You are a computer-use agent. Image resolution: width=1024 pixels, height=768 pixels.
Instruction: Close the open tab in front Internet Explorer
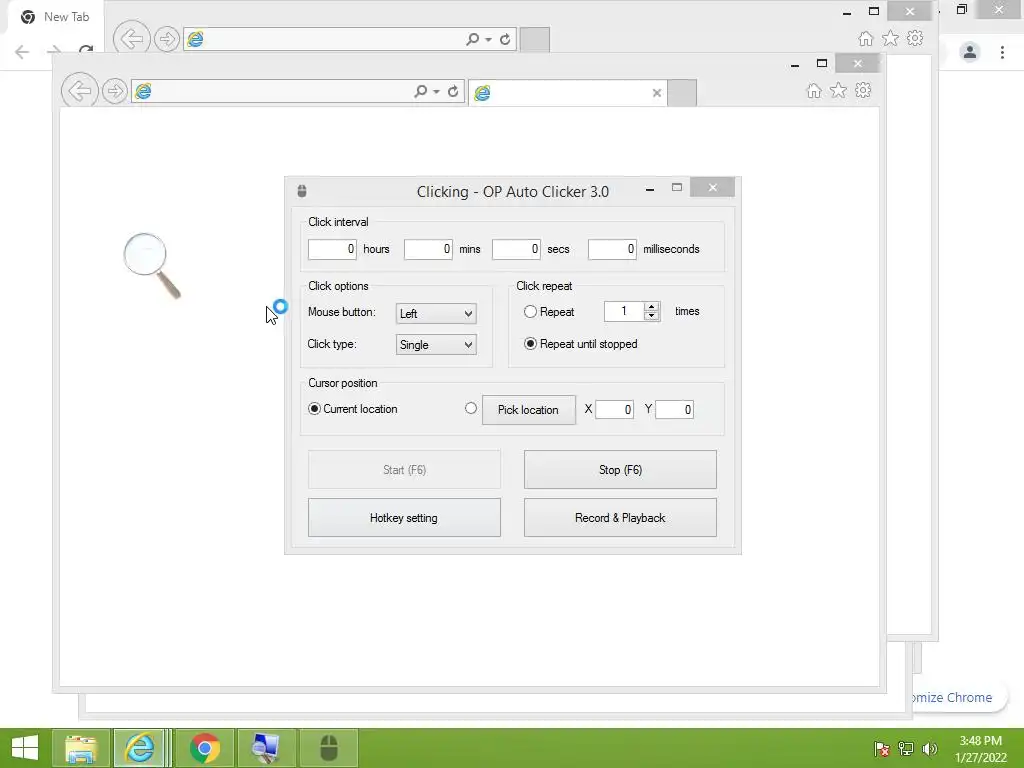coord(657,93)
